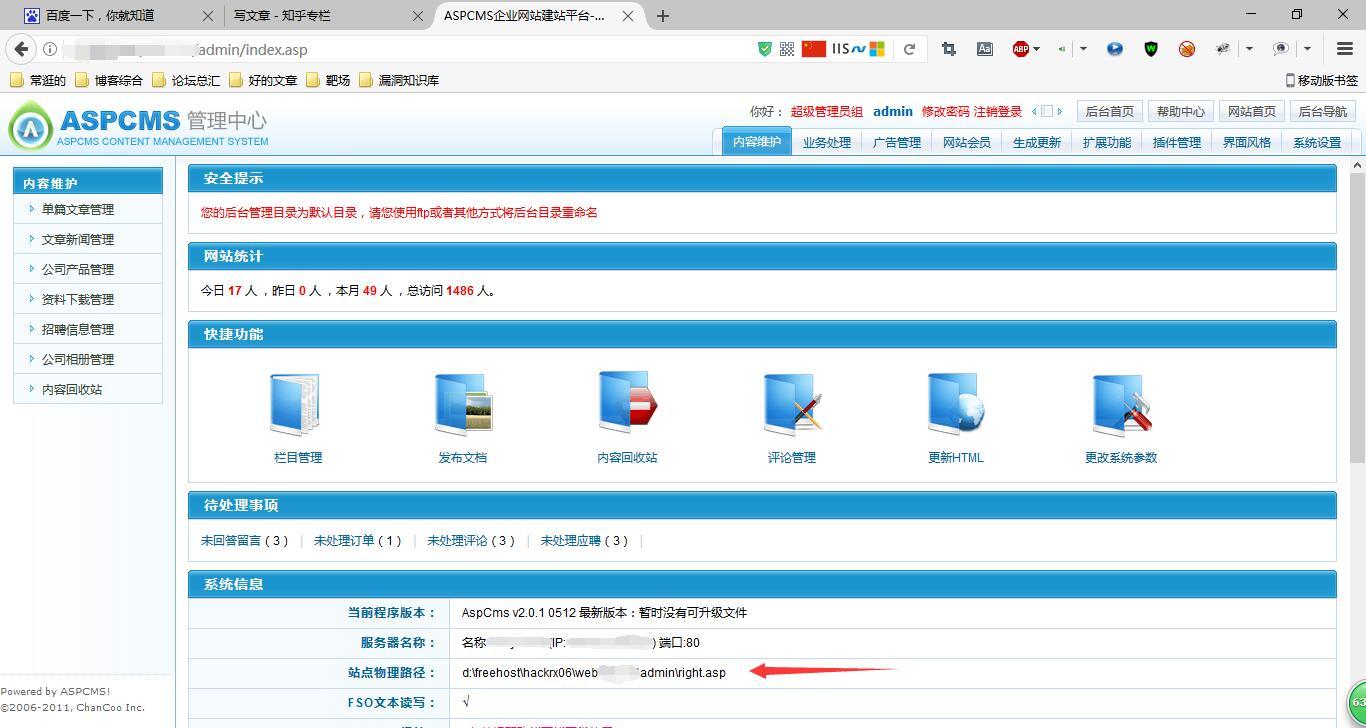Switch to the 系统设置 main tab
The image size is (1366, 728).
pos(1317,142)
